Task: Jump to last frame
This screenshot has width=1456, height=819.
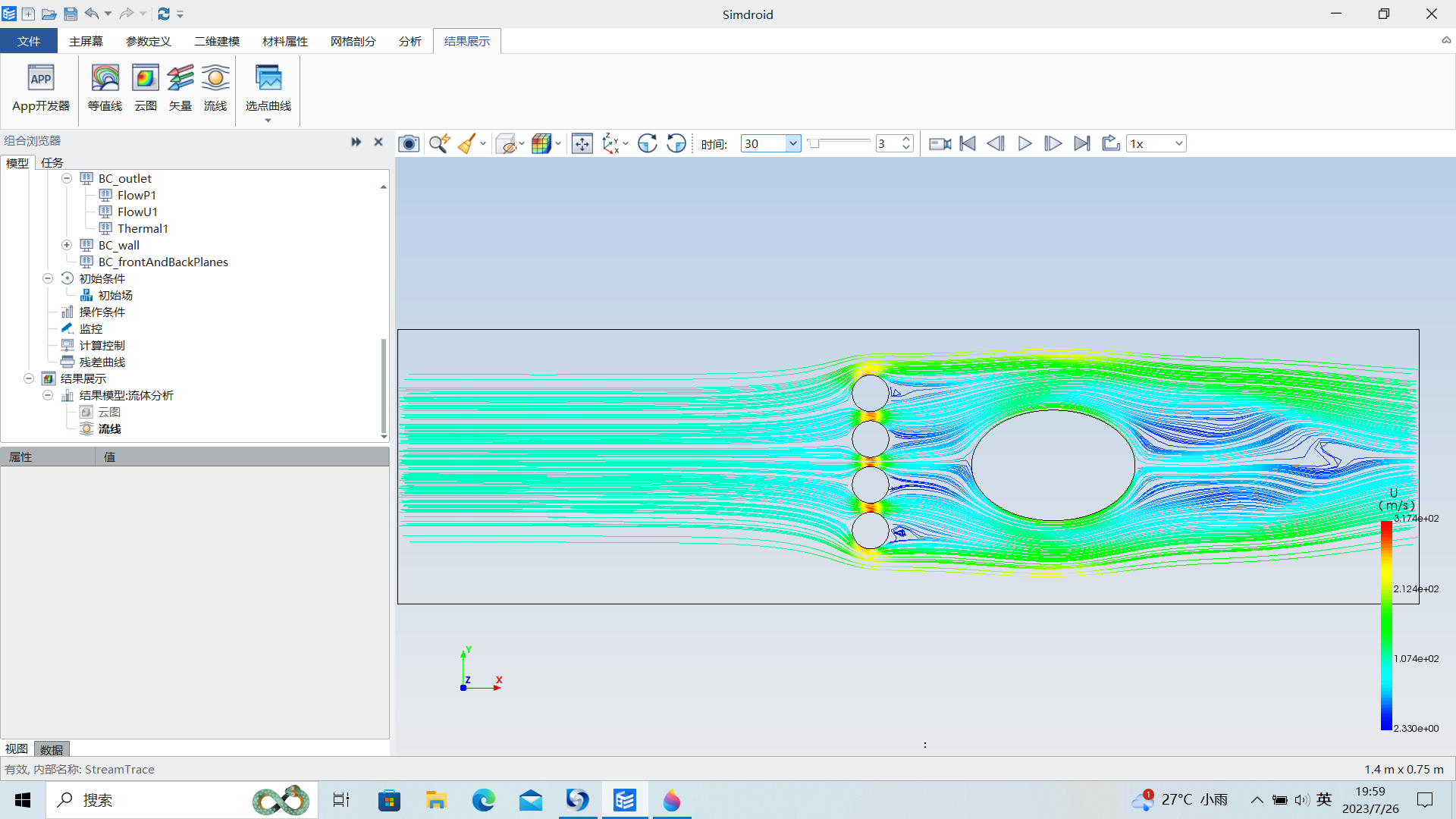Action: (x=1082, y=143)
